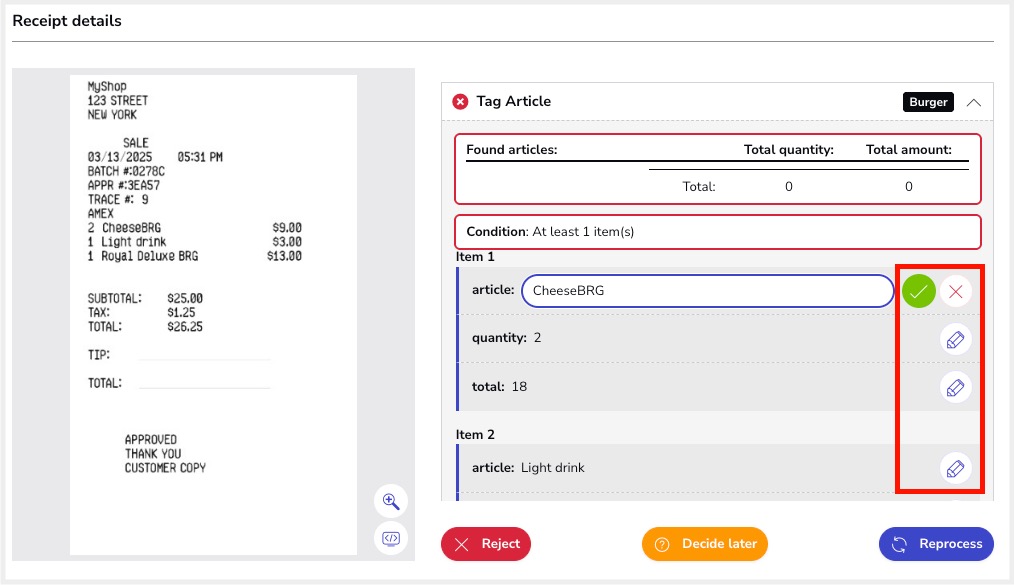Open the receipt code view icon
1014x585 pixels.
(x=391, y=538)
